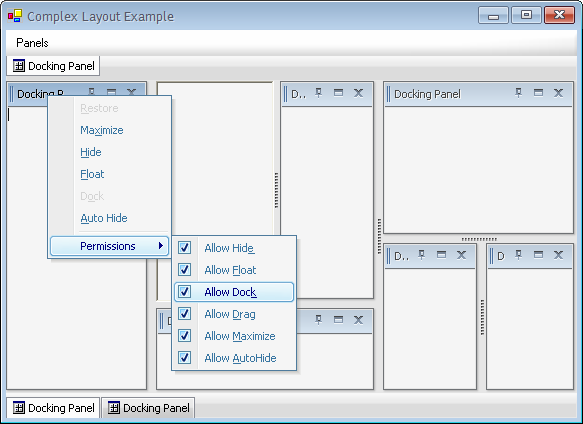Click pin icon of tall middle D.. panel
583x424 pixels.
tap(318, 93)
